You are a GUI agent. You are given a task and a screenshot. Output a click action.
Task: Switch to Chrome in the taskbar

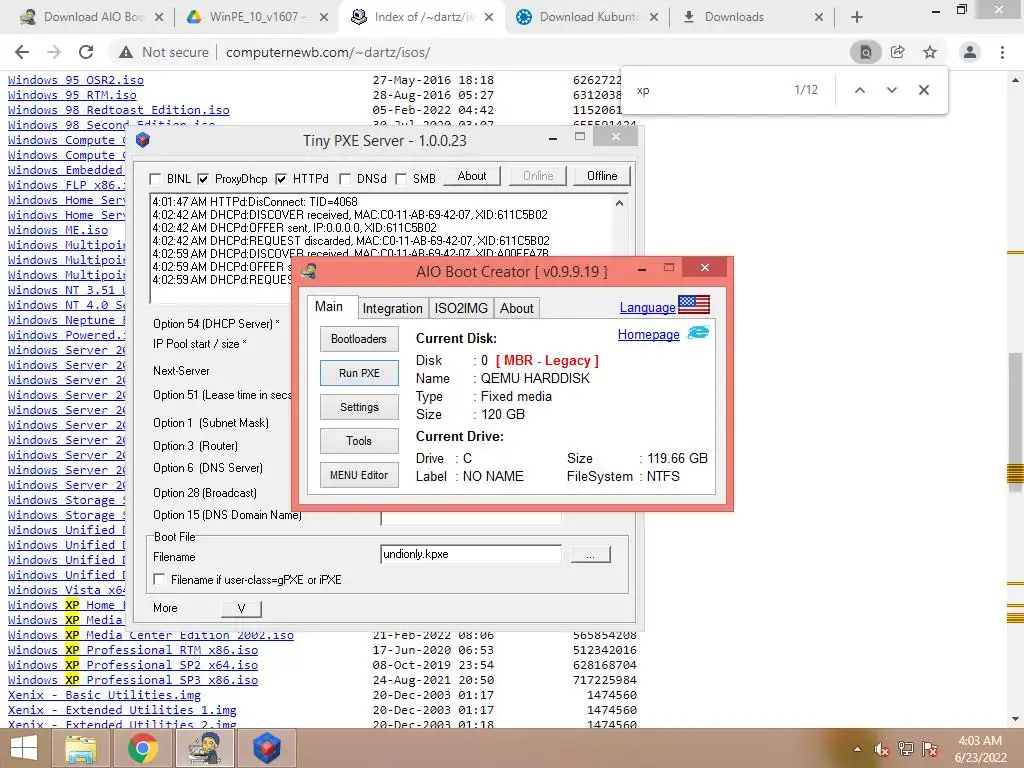(142, 748)
